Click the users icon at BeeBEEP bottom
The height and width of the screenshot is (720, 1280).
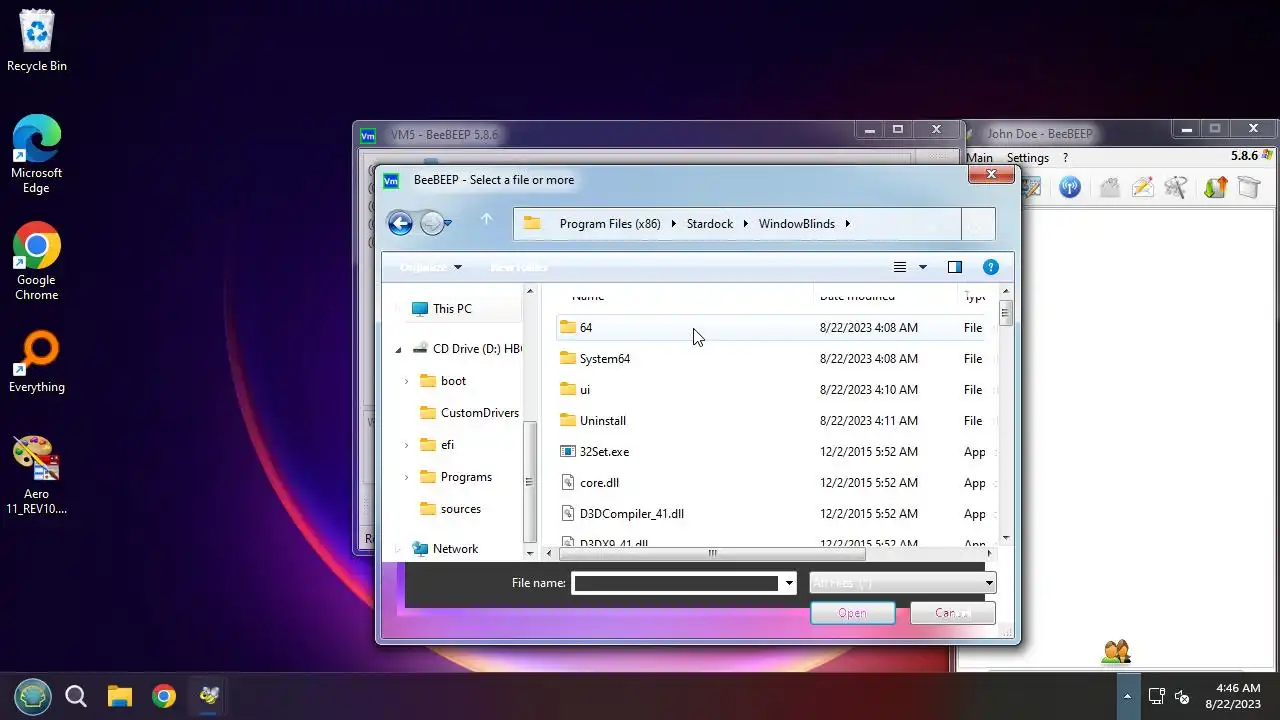coord(1116,652)
